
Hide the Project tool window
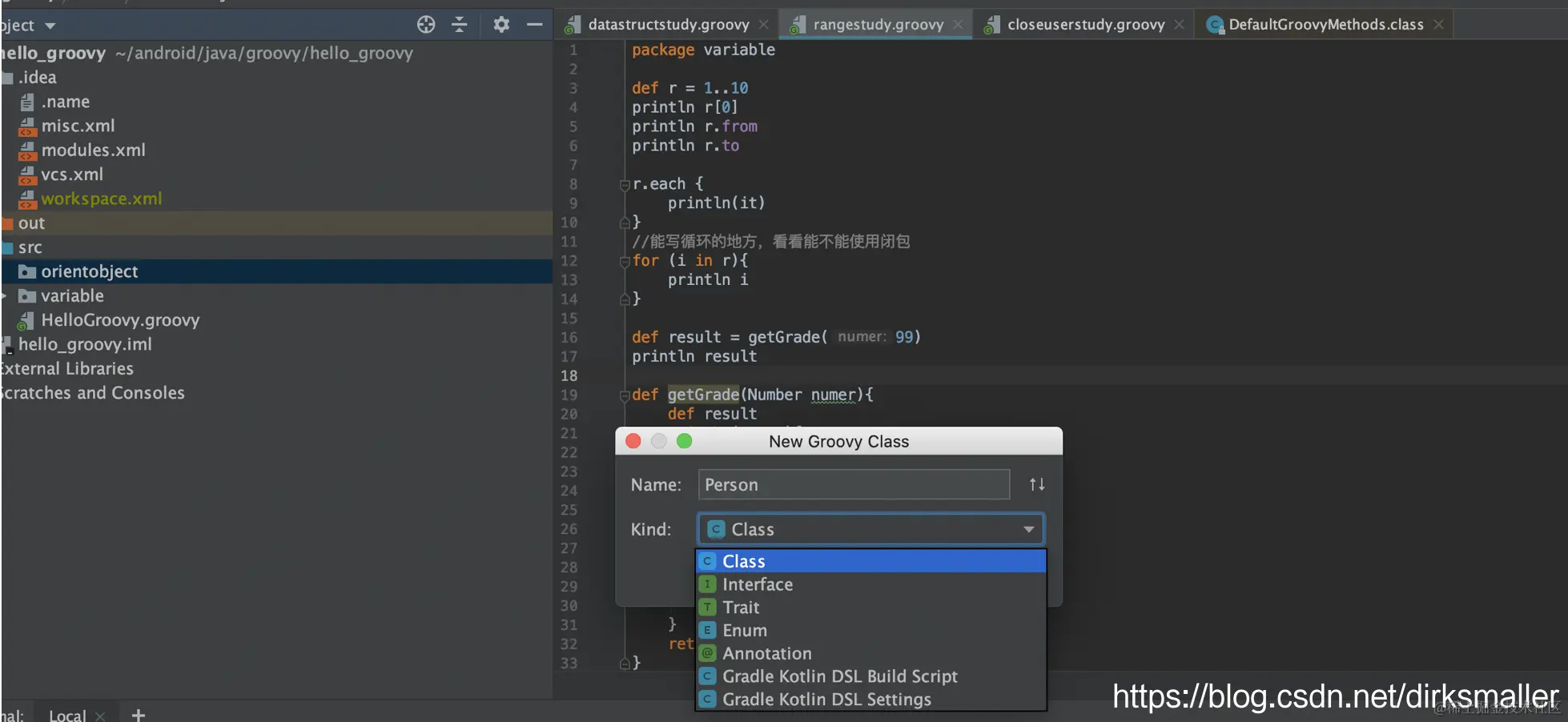(535, 25)
